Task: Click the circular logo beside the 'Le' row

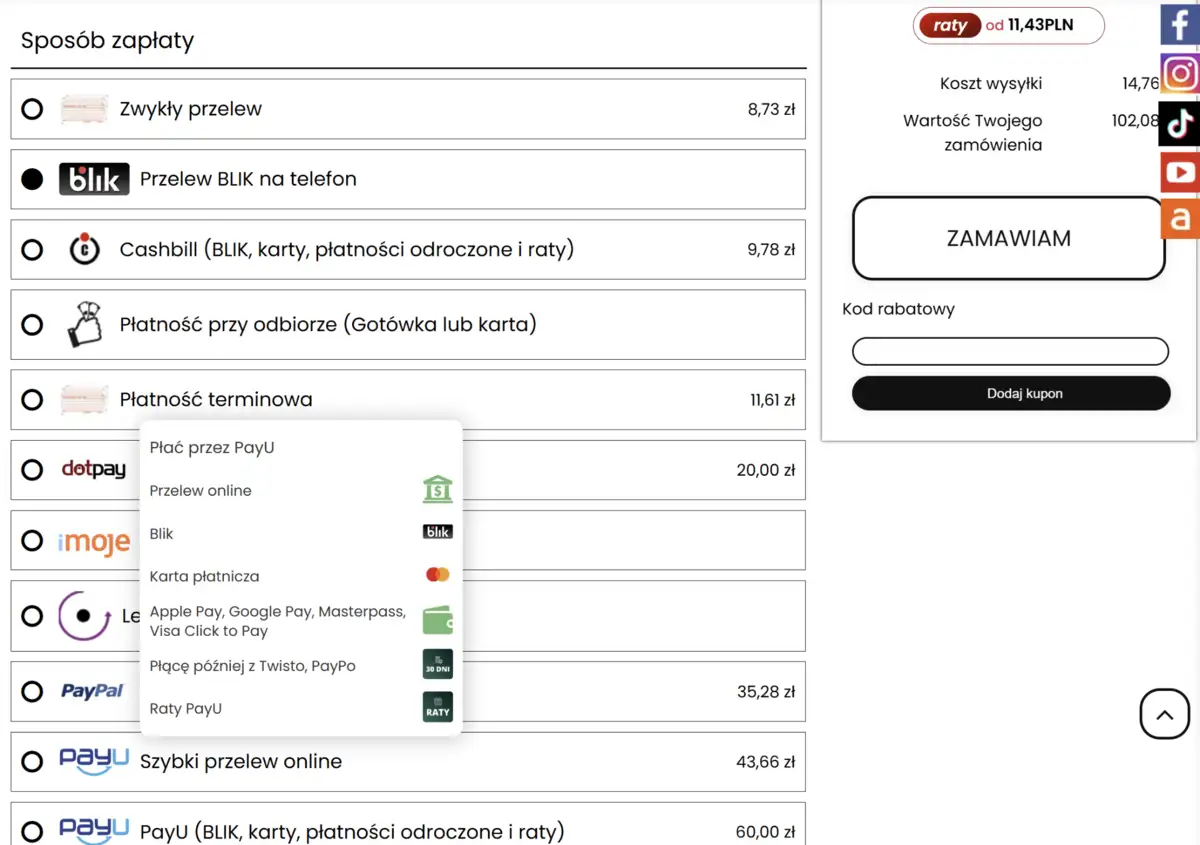Action: pos(84,616)
